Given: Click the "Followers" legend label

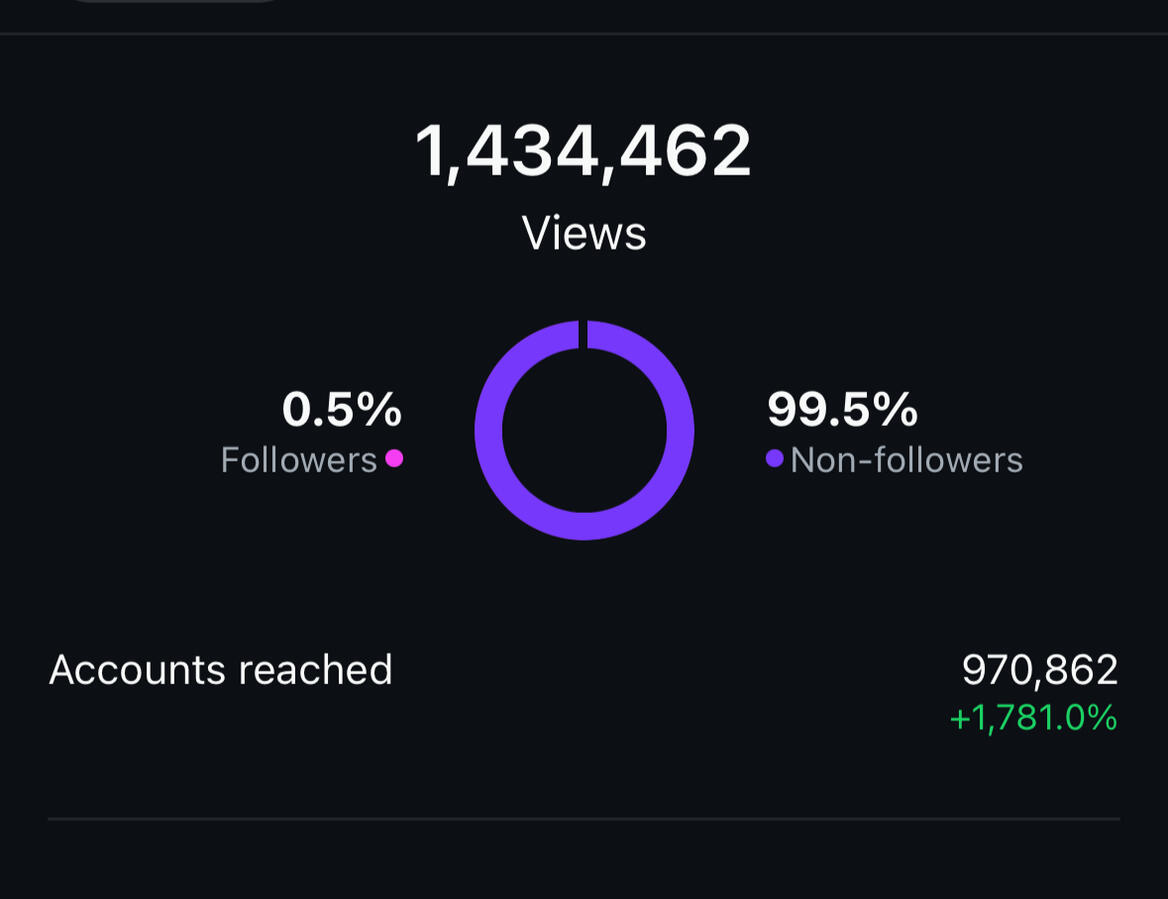Looking at the screenshot, I should 298,460.
